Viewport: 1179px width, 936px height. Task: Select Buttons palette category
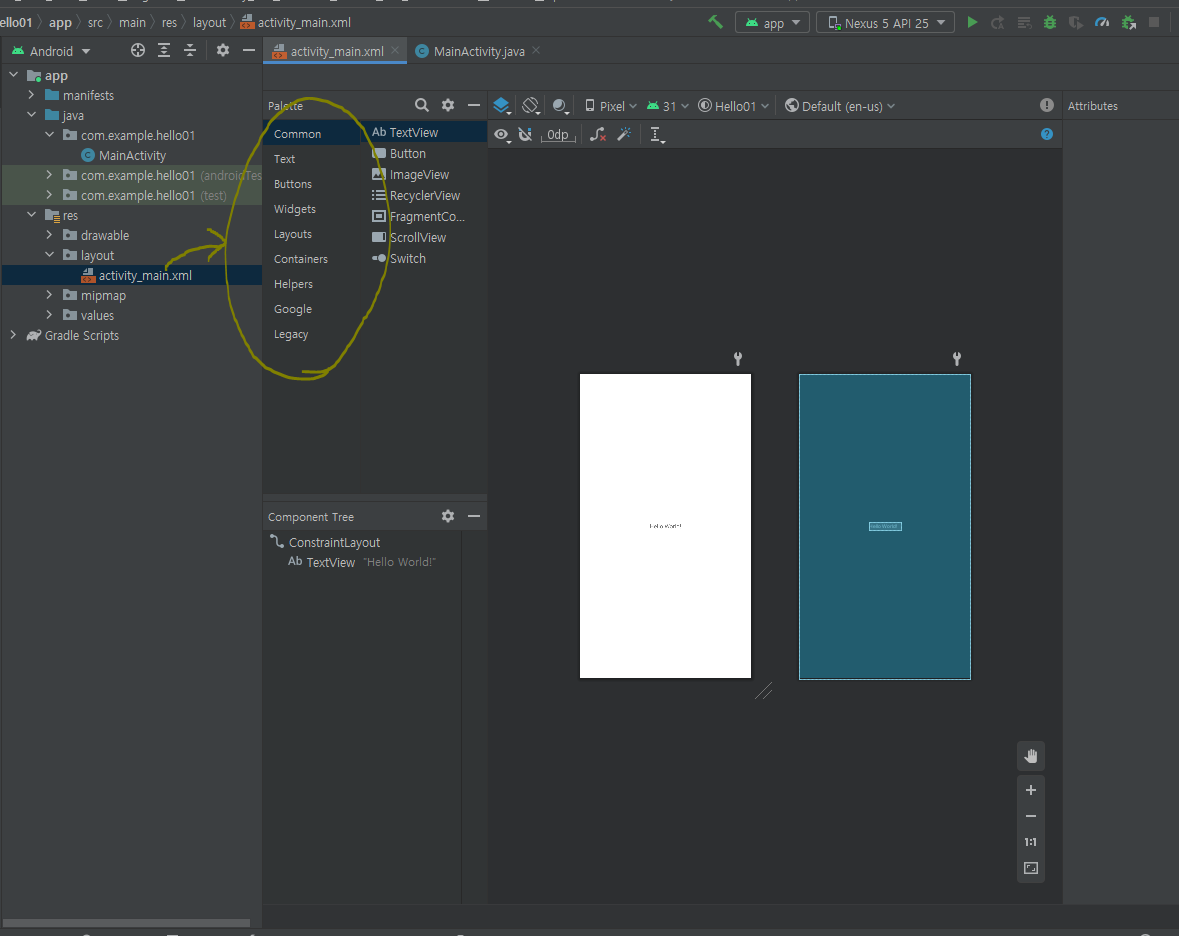pos(292,183)
